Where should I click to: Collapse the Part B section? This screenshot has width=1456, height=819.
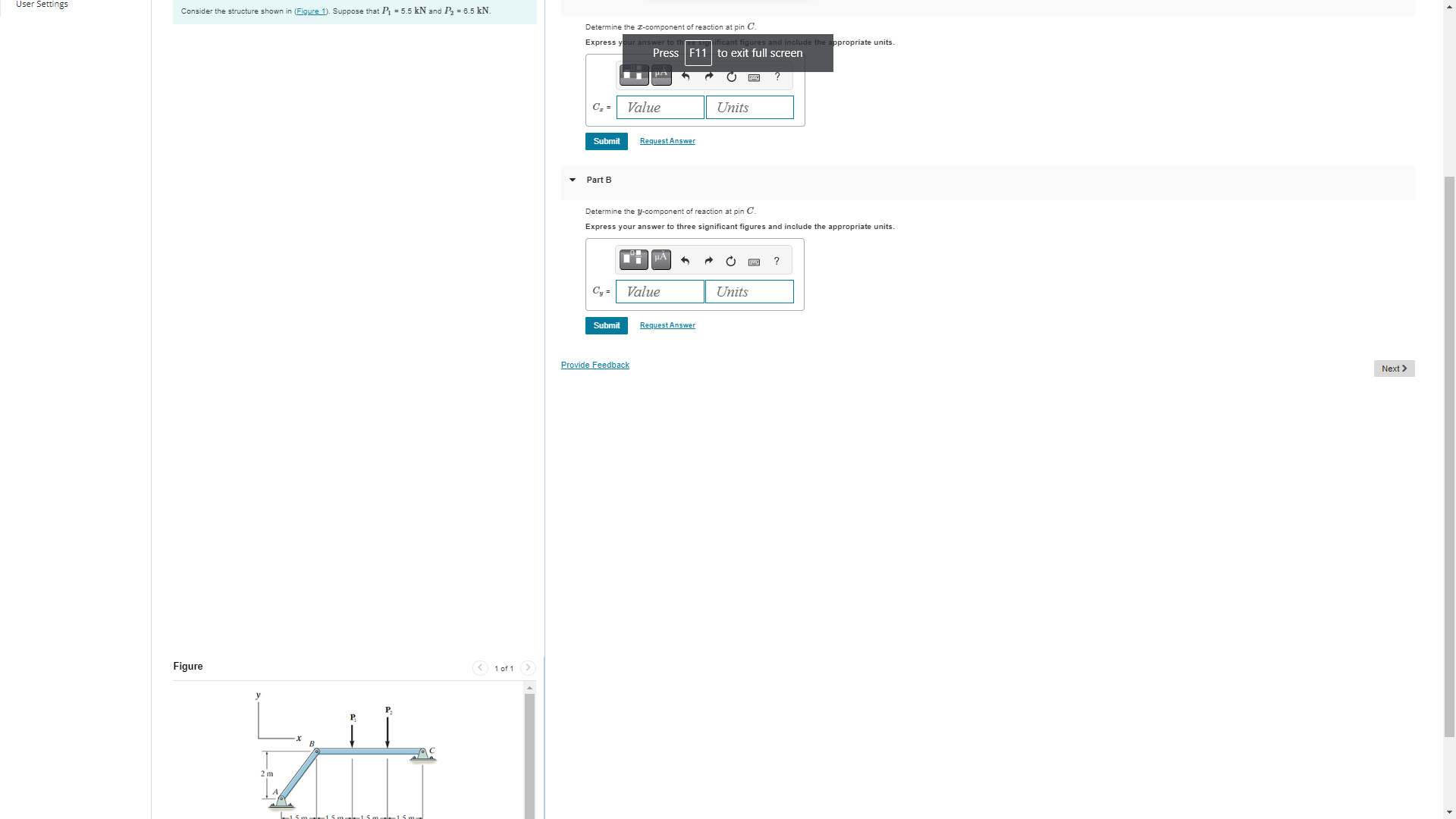tap(573, 180)
